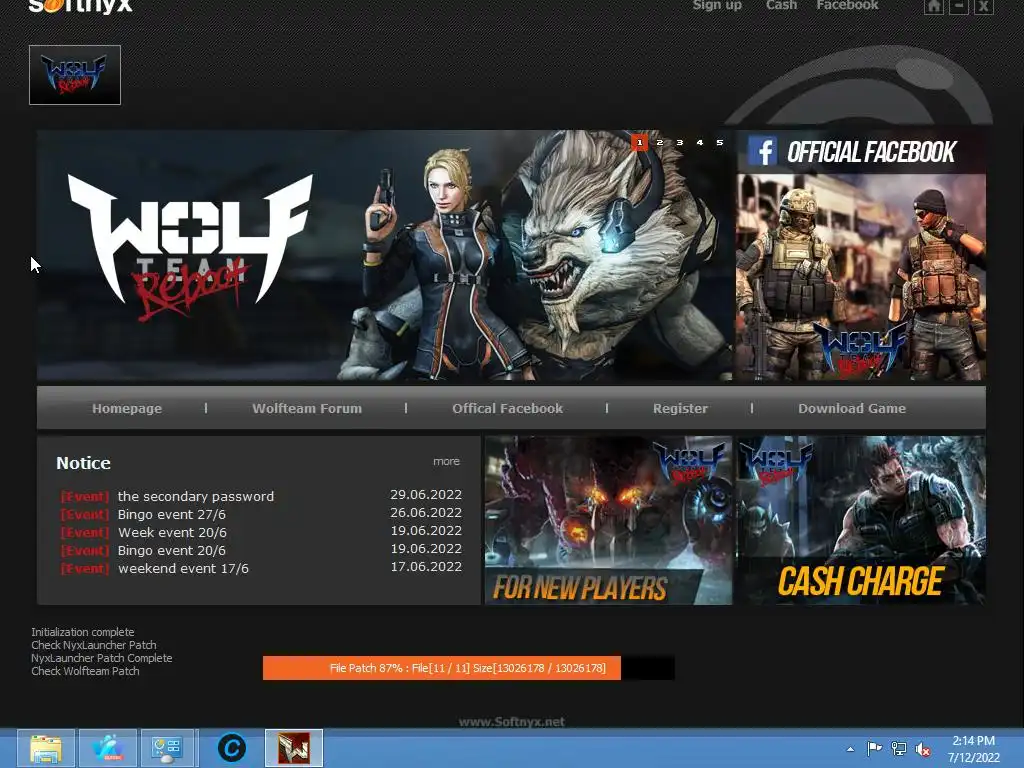The height and width of the screenshot is (768, 1024).
Task: Open the Offical Facebook nav item
Action: click(507, 408)
